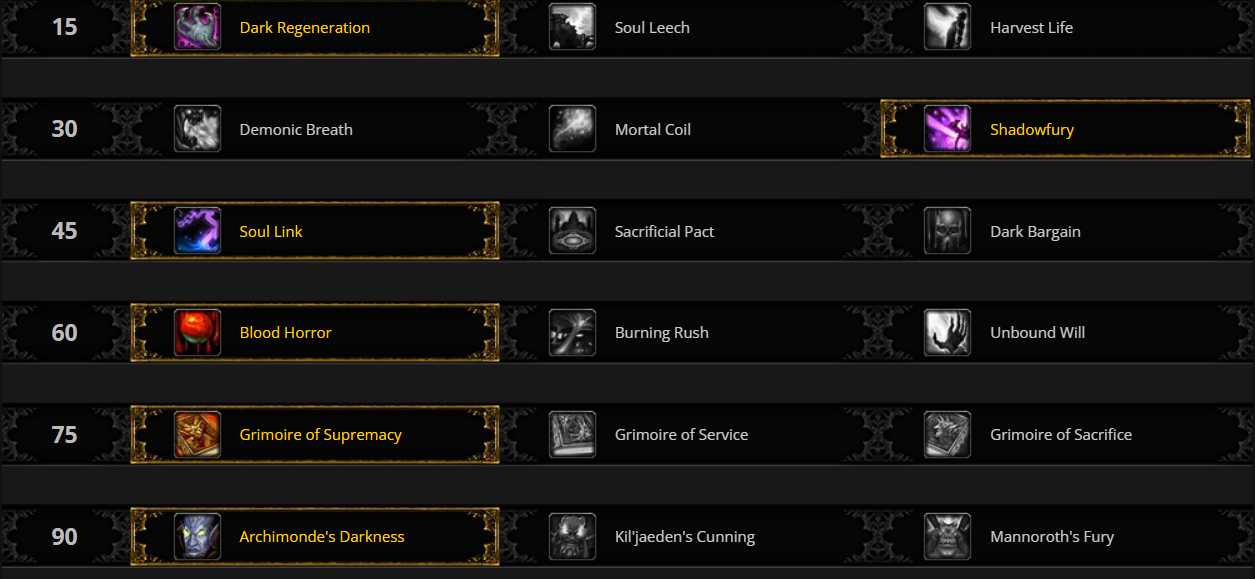Click the Blood Horror eye icon
Viewport: 1255px width, 579px height.
(198, 332)
